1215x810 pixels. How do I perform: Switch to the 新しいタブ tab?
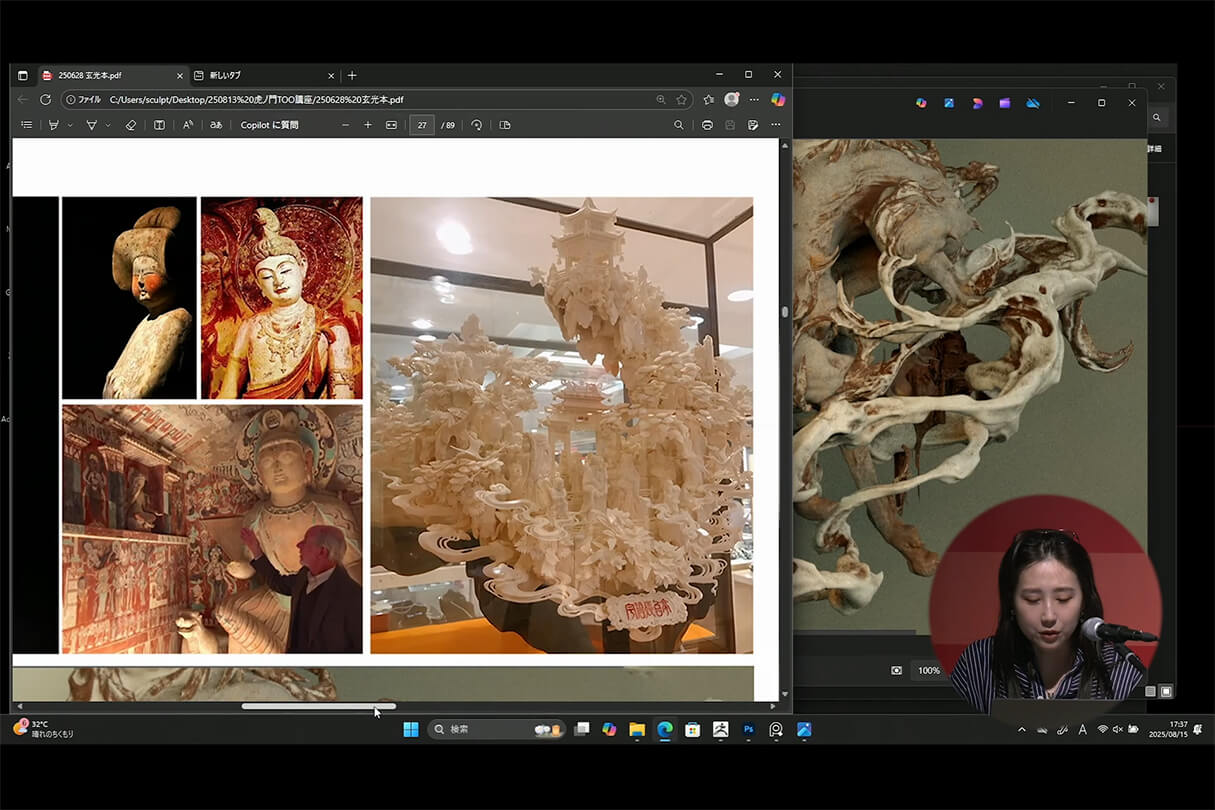225,75
